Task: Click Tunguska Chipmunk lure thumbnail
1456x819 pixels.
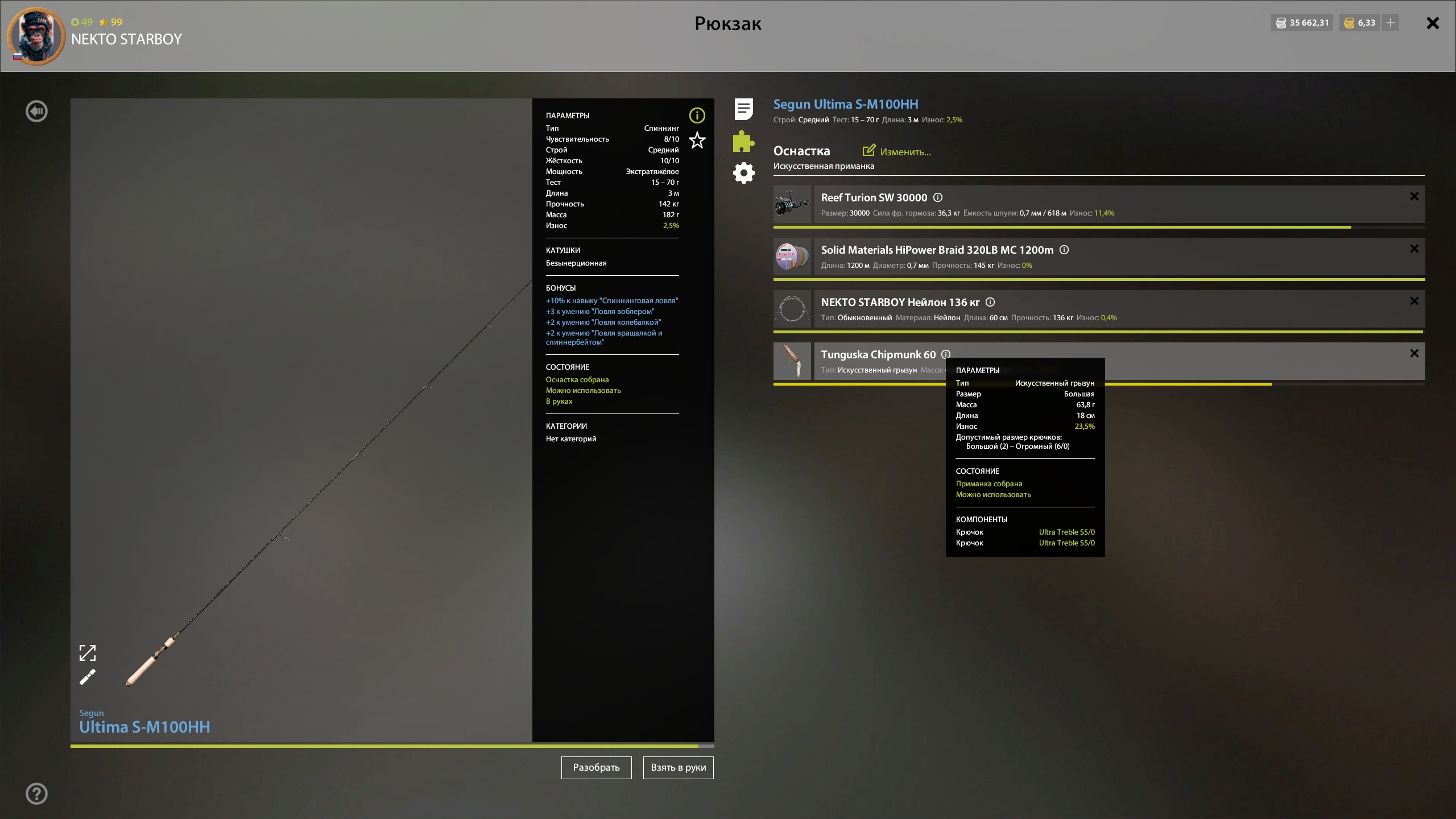Action: point(792,361)
